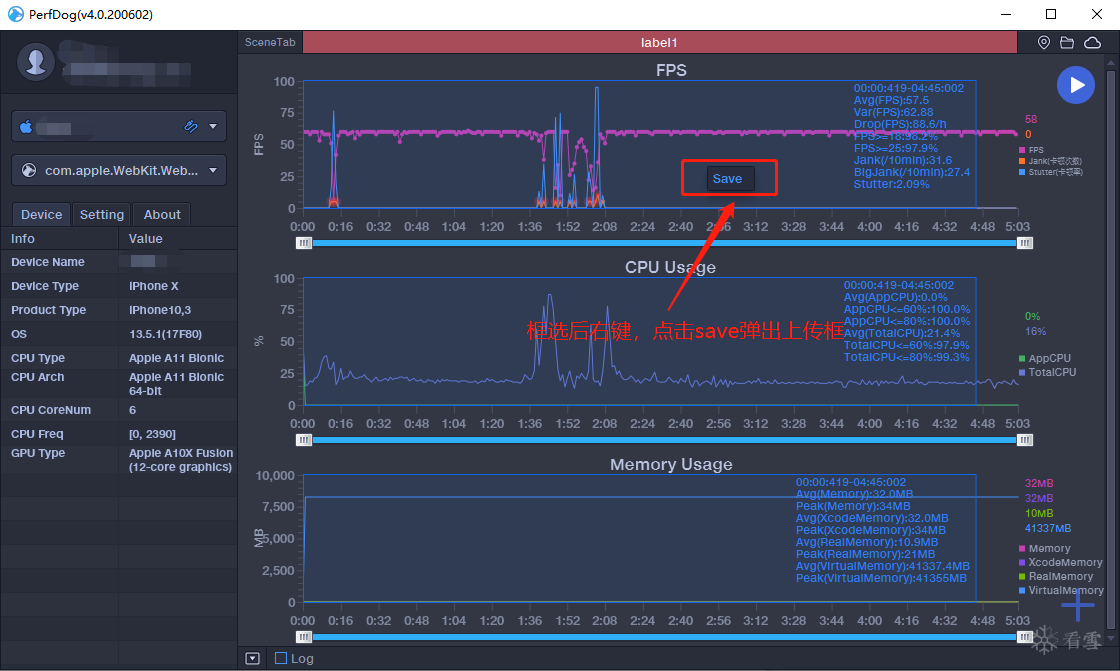Toggle the XcodeMemory legend entry
1120x671 pixels.
click(x=1061, y=562)
